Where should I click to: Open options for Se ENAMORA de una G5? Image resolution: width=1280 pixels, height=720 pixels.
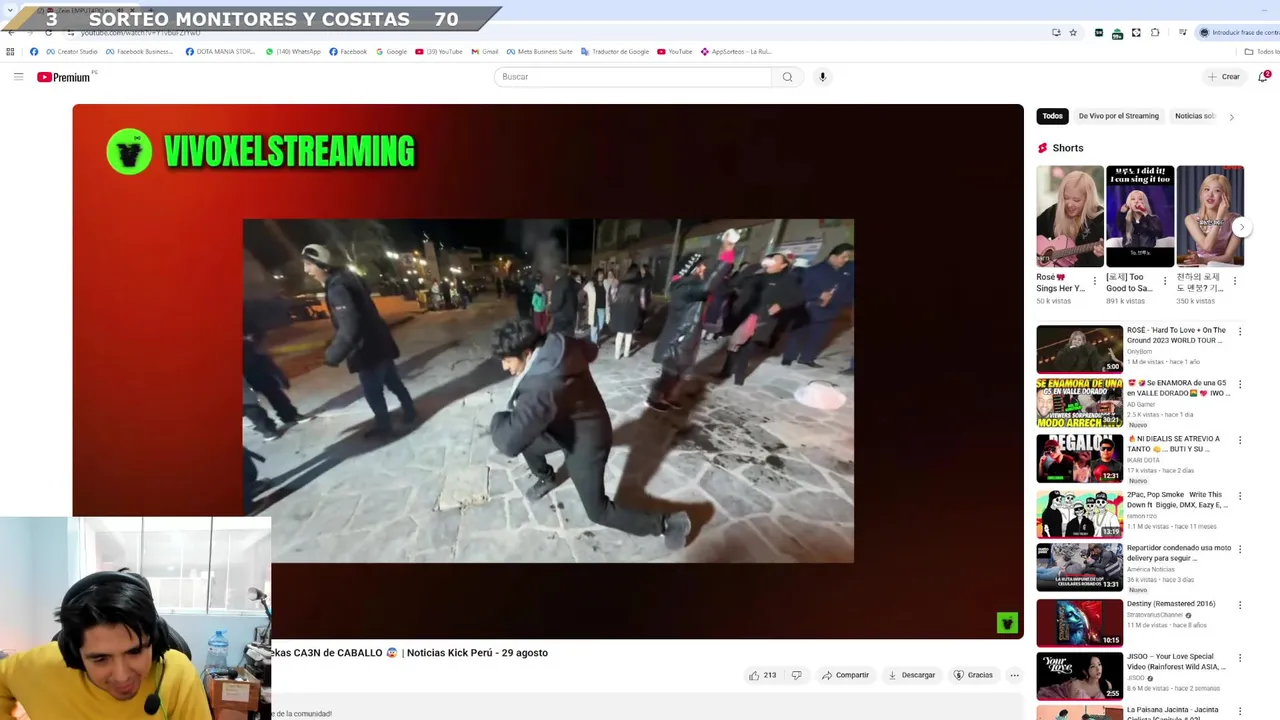[1240, 384]
